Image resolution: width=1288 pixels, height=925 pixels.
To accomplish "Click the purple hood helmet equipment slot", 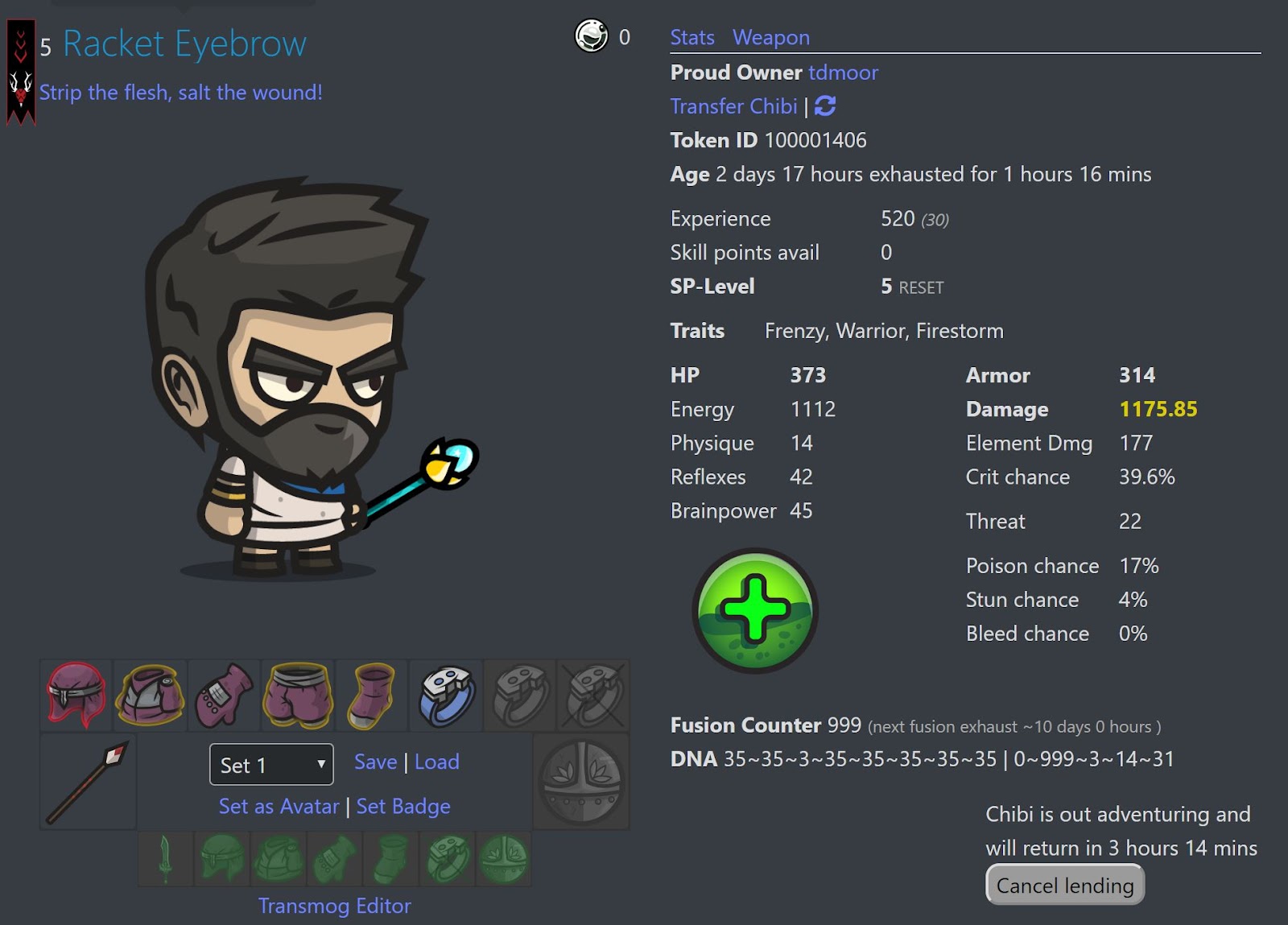I will (x=76, y=696).
